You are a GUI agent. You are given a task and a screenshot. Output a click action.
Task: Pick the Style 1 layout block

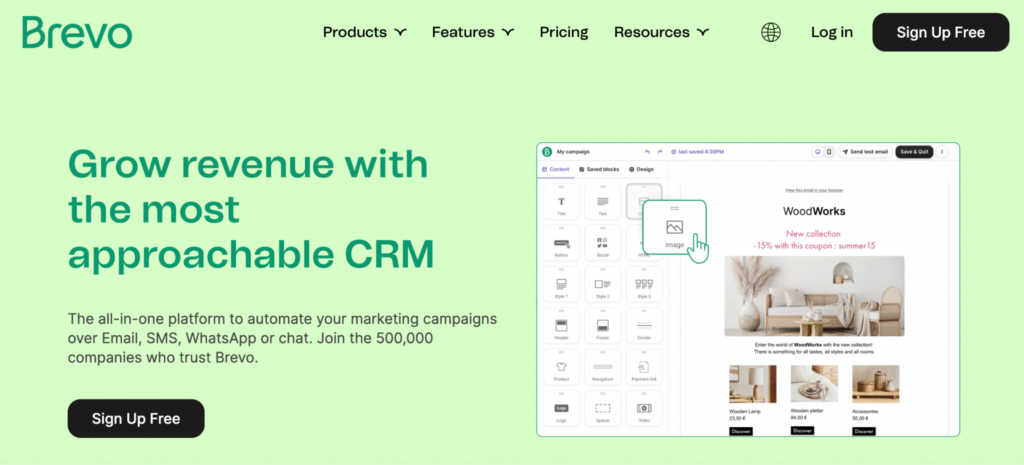(x=561, y=284)
